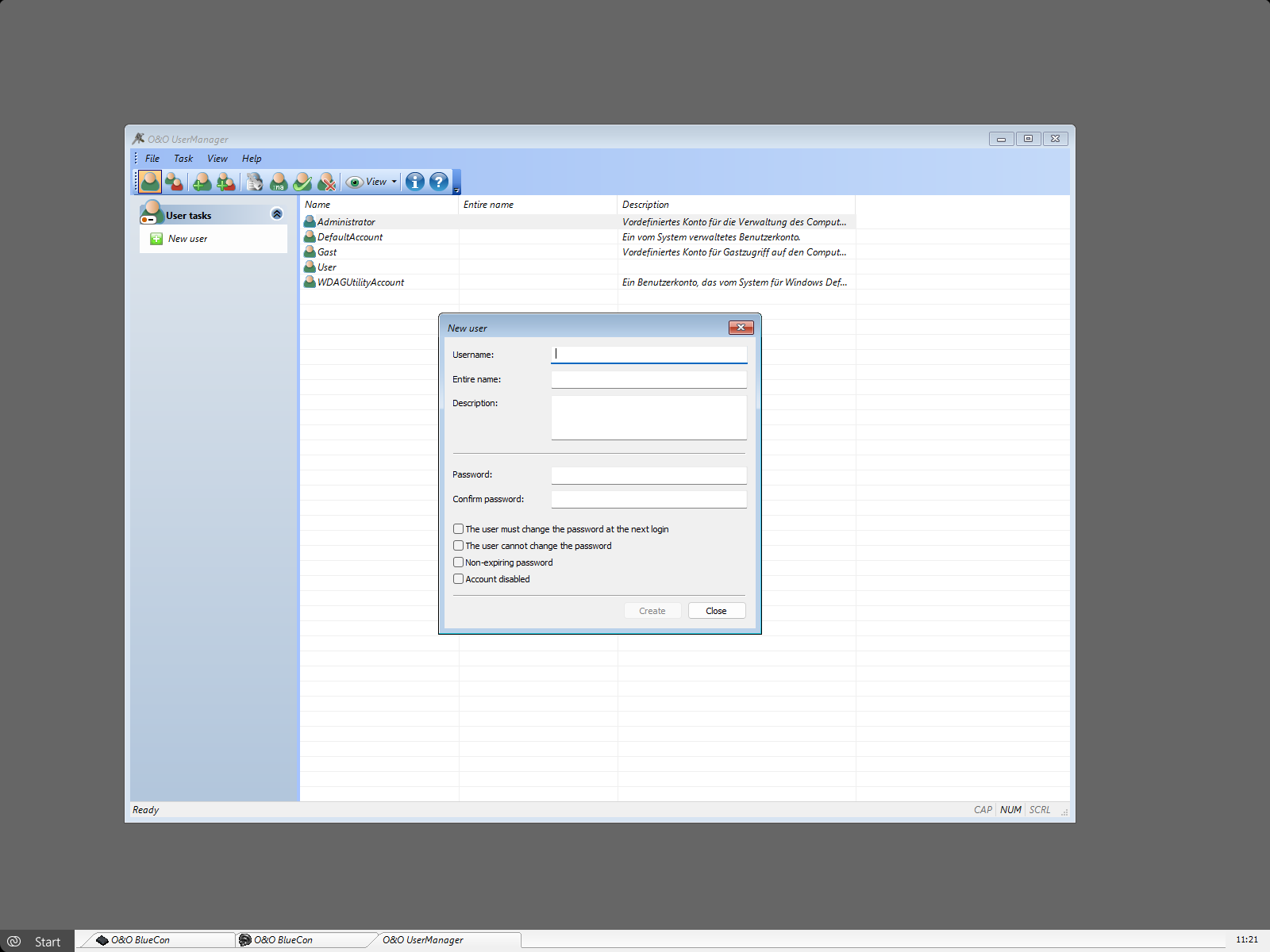Click the Close button in New user dialog

click(x=717, y=611)
